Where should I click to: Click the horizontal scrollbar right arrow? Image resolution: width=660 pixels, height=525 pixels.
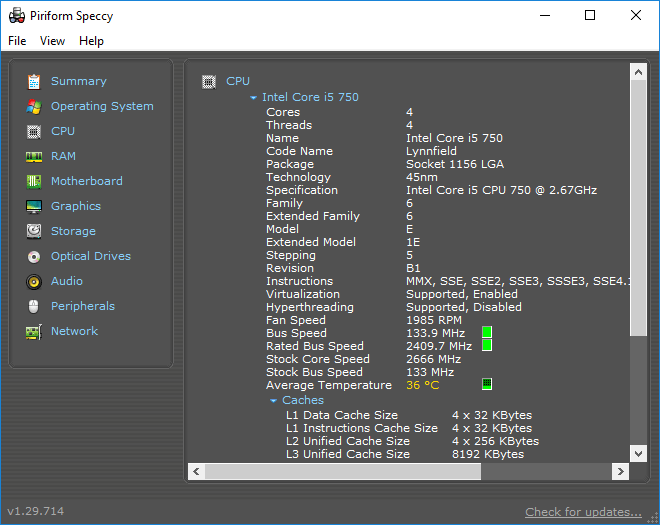click(x=620, y=472)
